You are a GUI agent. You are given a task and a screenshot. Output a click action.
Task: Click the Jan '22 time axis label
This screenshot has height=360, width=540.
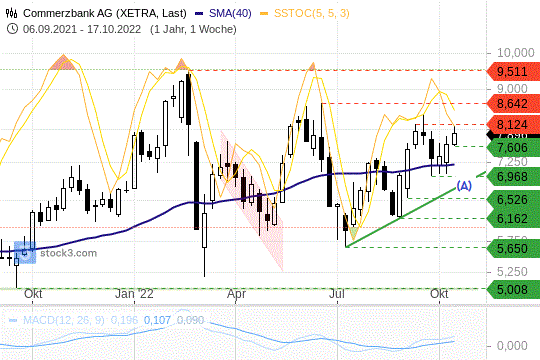134,294
